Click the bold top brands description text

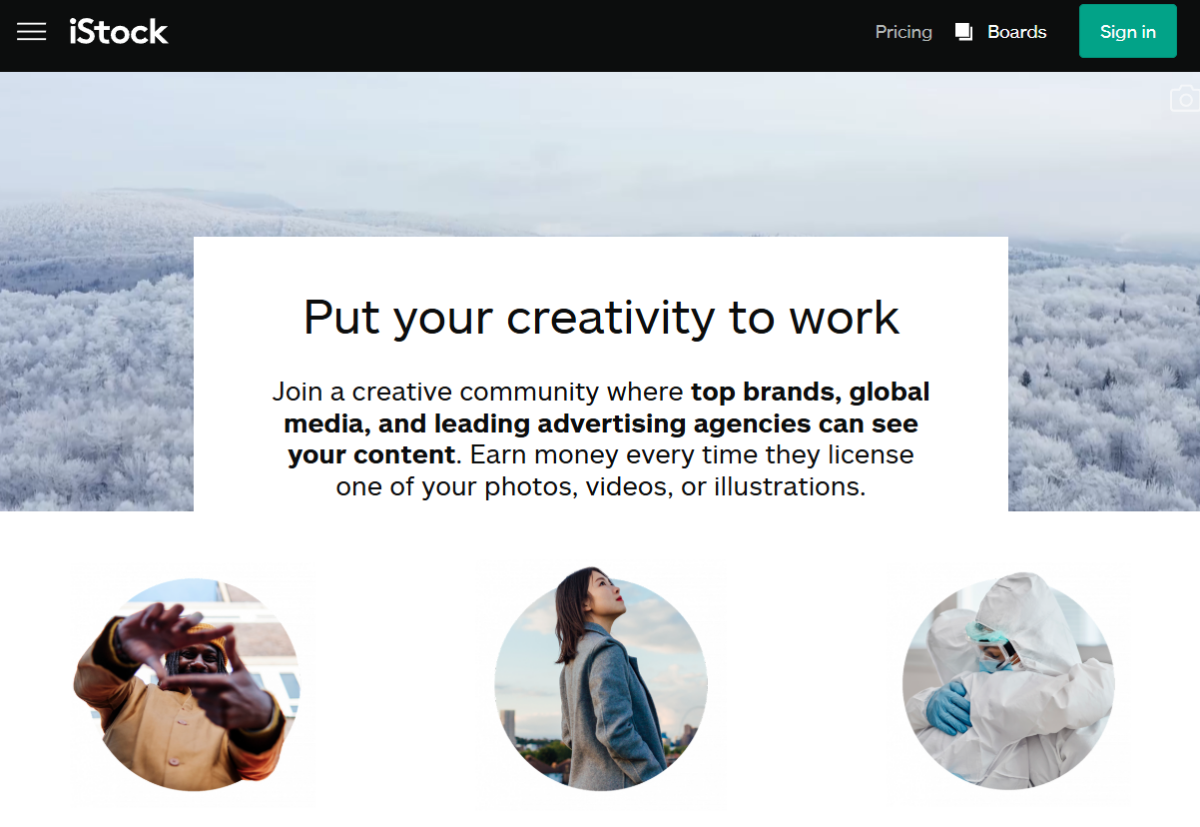point(600,423)
